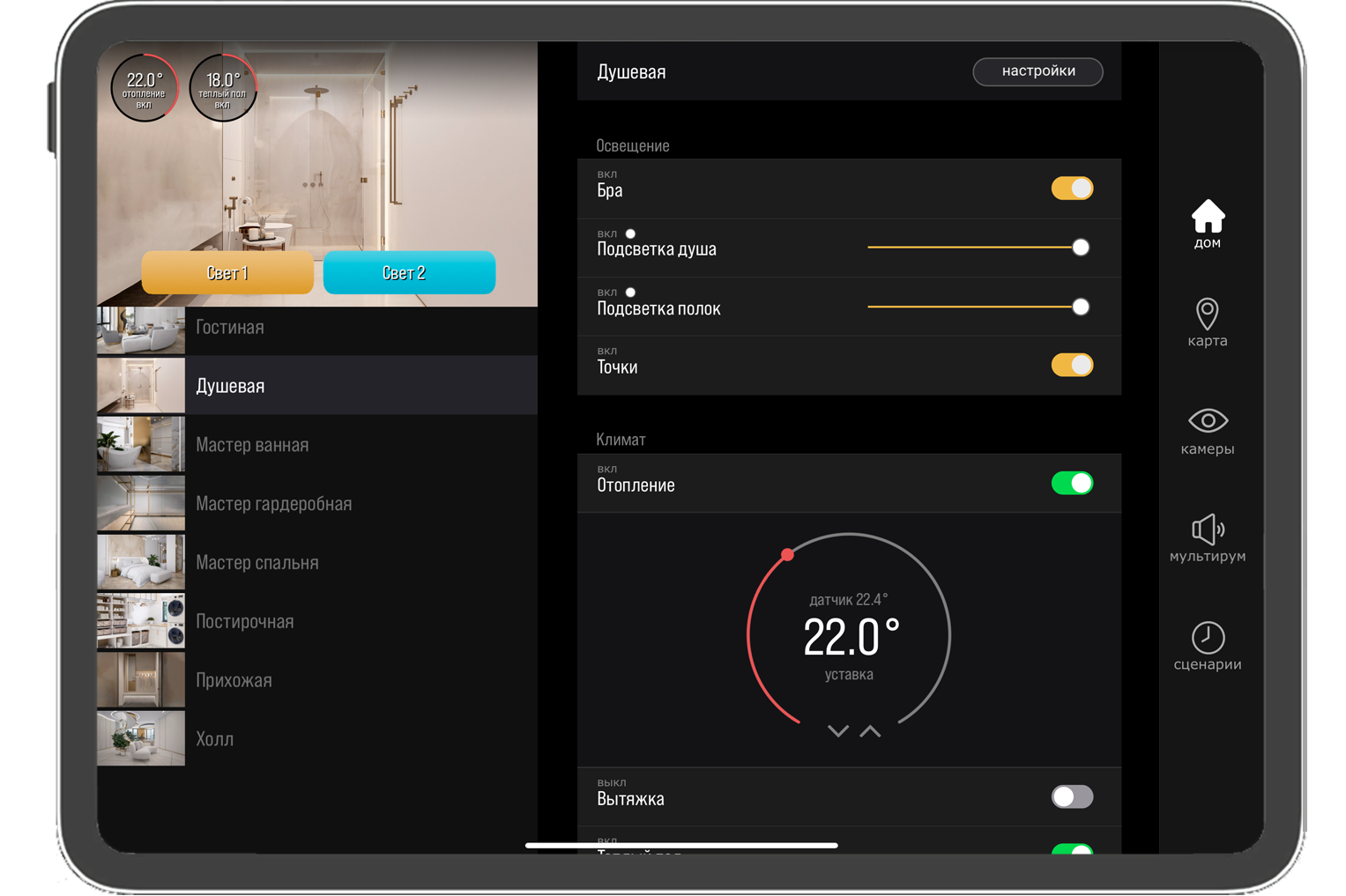
Task: Click the вкл indicator dot for Подсветка душа
Action: coord(630,233)
